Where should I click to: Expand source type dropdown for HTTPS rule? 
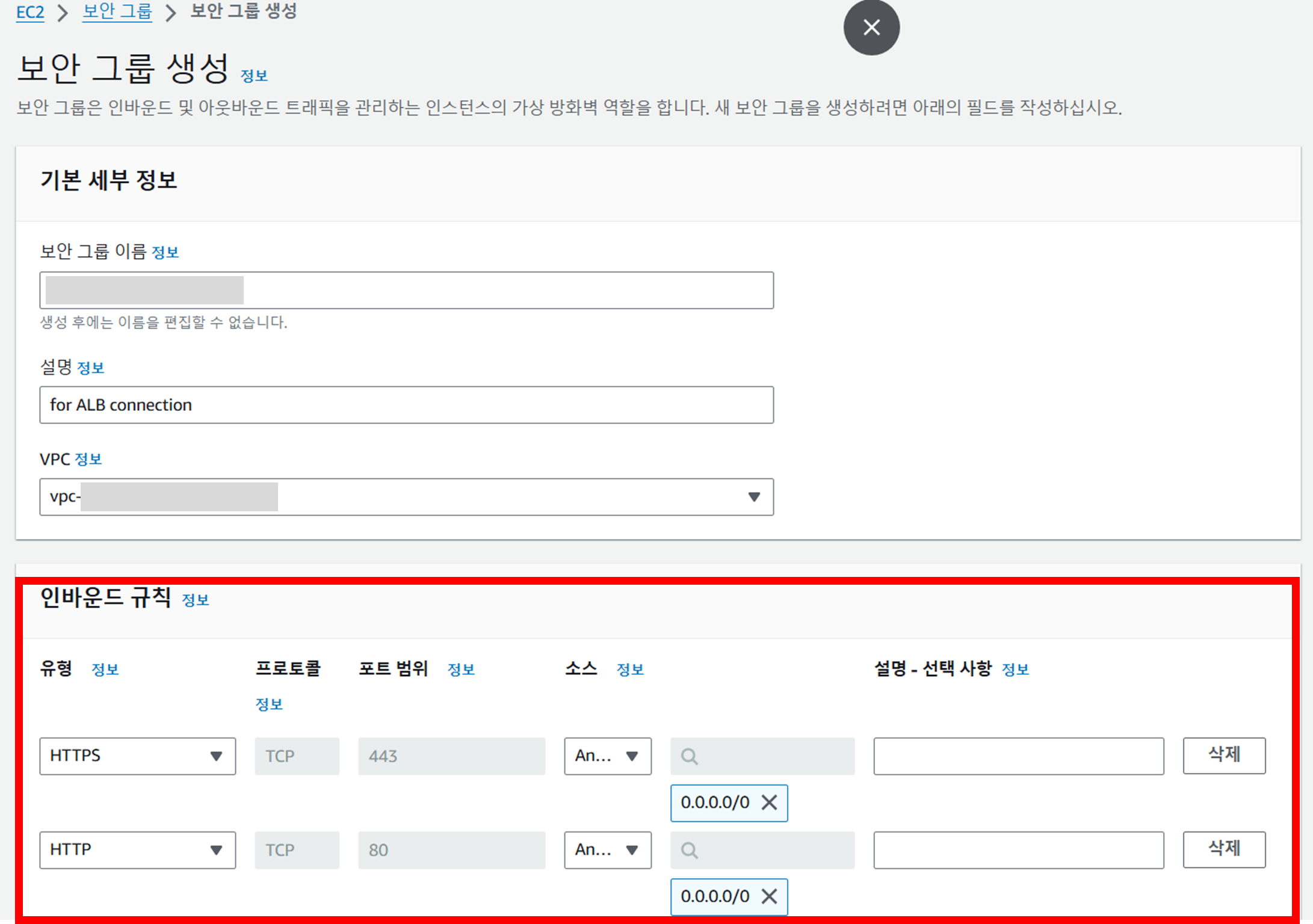607,756
